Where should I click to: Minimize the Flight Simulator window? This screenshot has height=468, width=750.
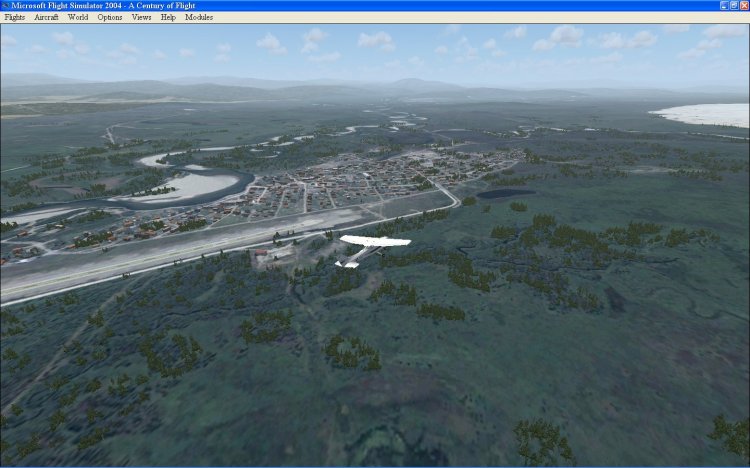pos(724,6)
